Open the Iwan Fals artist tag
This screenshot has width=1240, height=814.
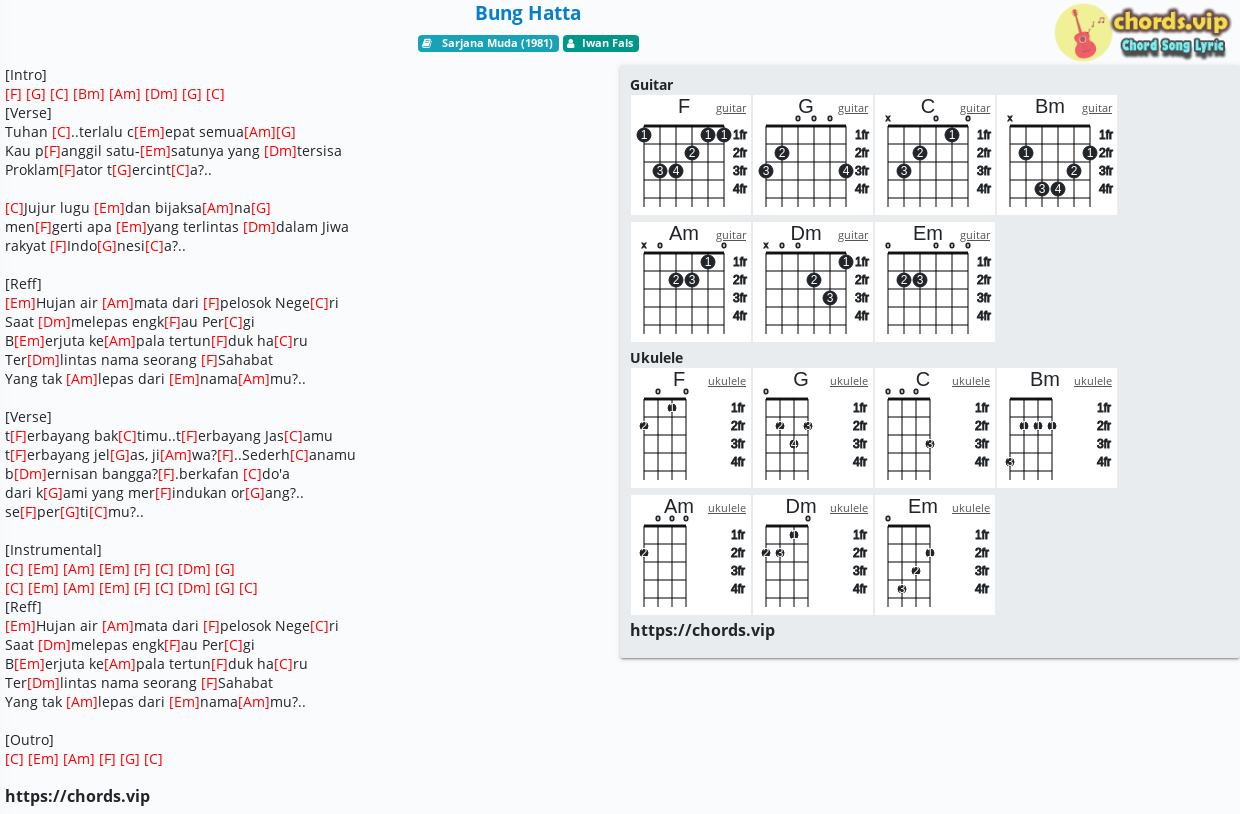coord(601,43)
